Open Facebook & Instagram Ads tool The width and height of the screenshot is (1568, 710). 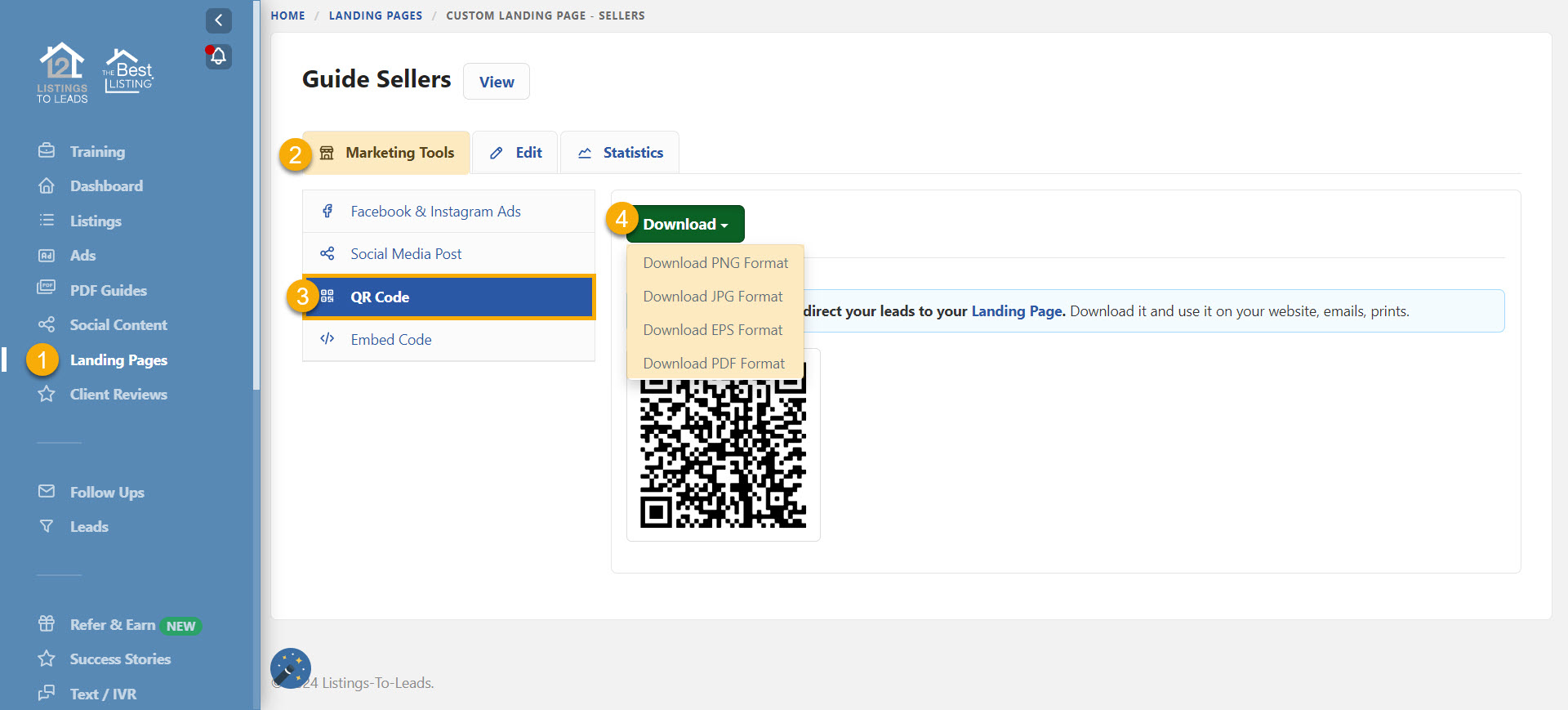[x=435, y=212]
